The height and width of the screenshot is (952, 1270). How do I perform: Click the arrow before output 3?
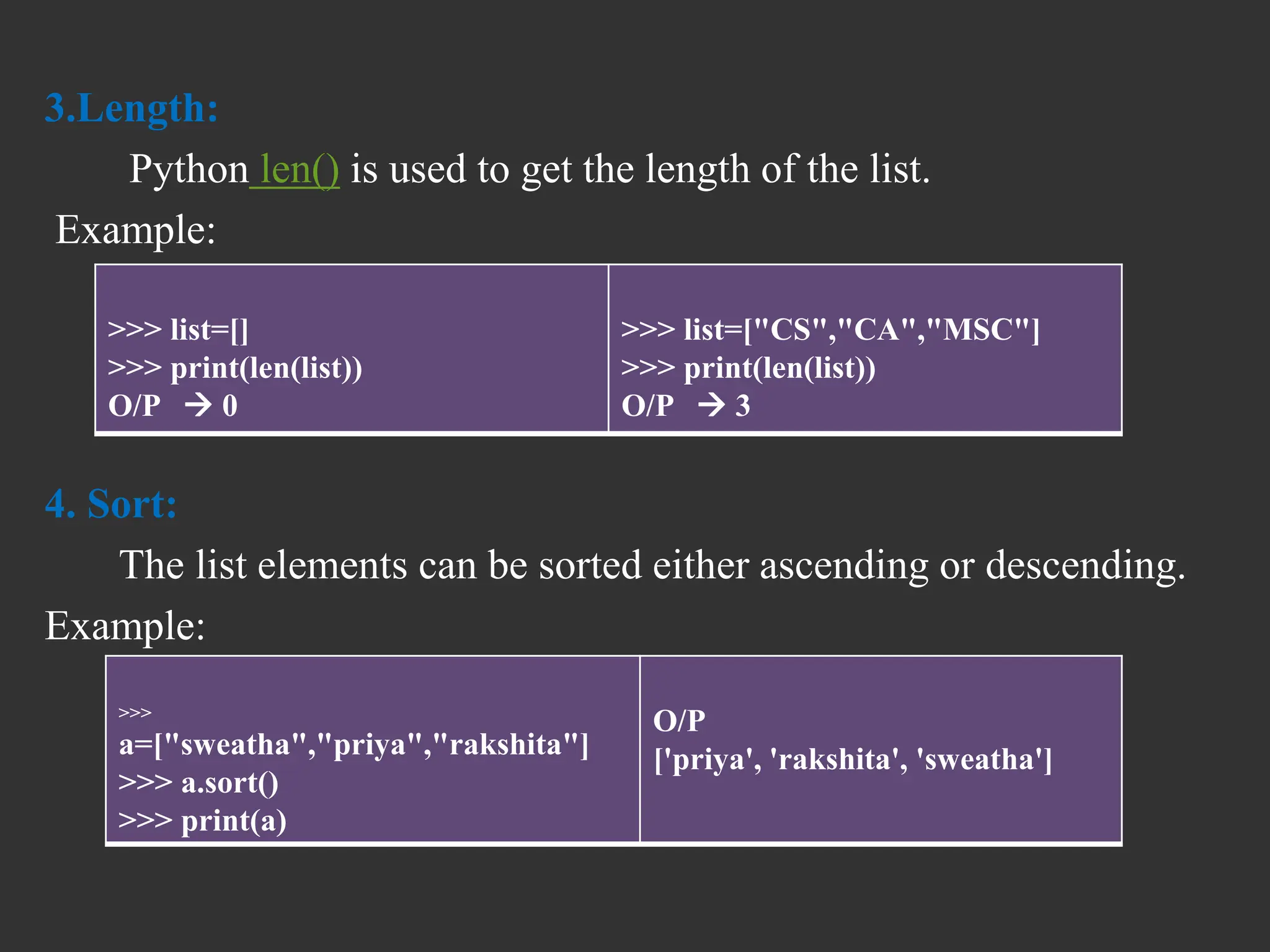click(711, 405)
